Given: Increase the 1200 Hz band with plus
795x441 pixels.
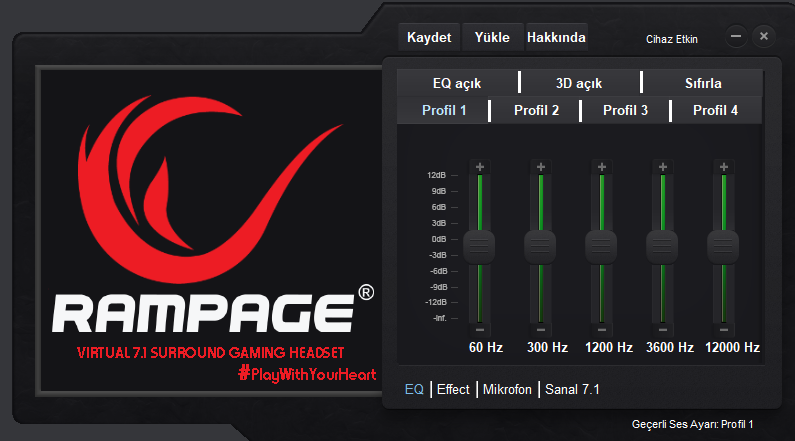Looking at the screenshot, I should click(602, 167).
